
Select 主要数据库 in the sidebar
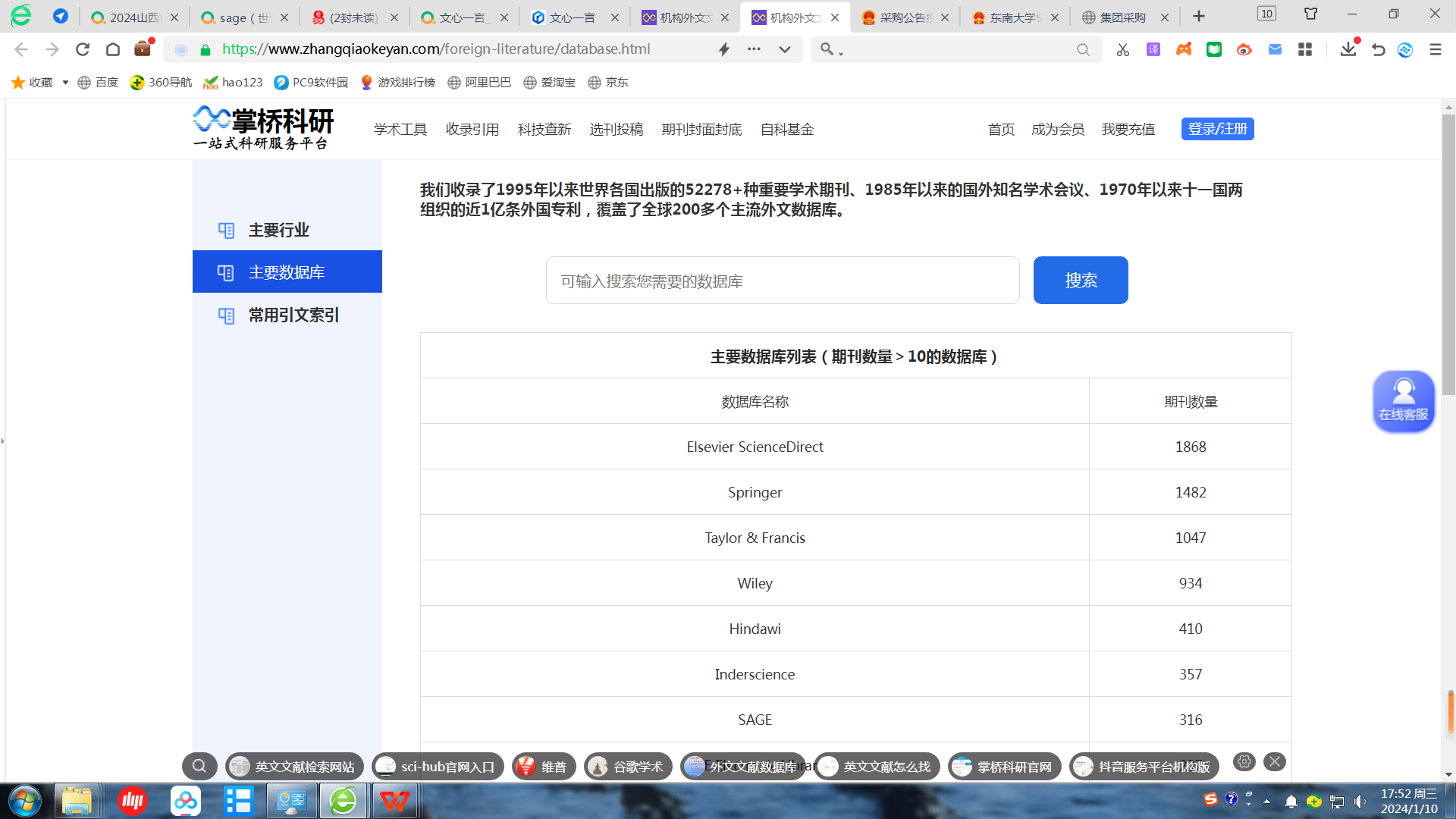click(x=287, y=271)
